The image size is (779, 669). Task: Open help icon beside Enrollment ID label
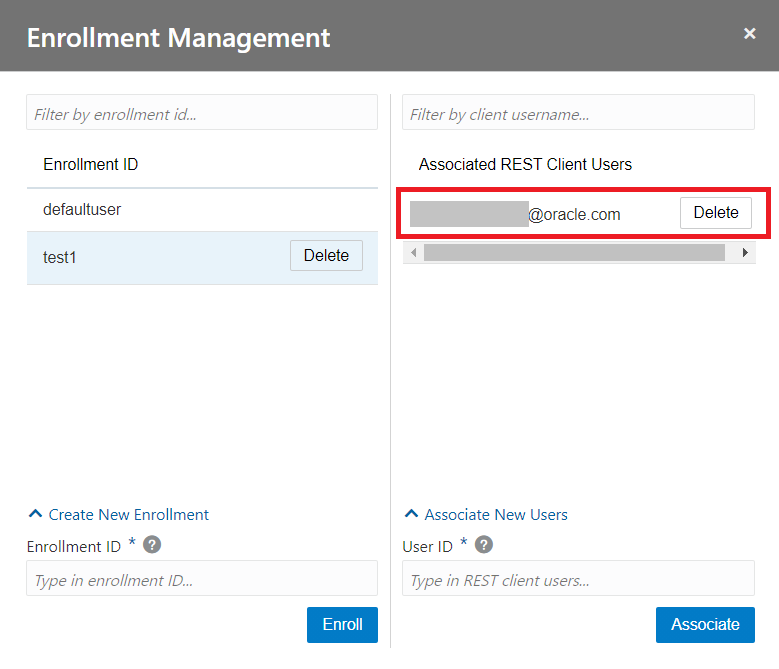pyautogui.click(x=152, y=545)
